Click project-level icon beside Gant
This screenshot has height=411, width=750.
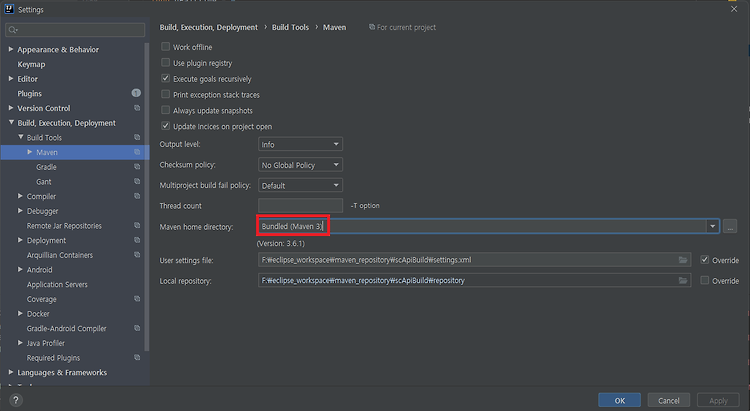[x=137, y=181]
